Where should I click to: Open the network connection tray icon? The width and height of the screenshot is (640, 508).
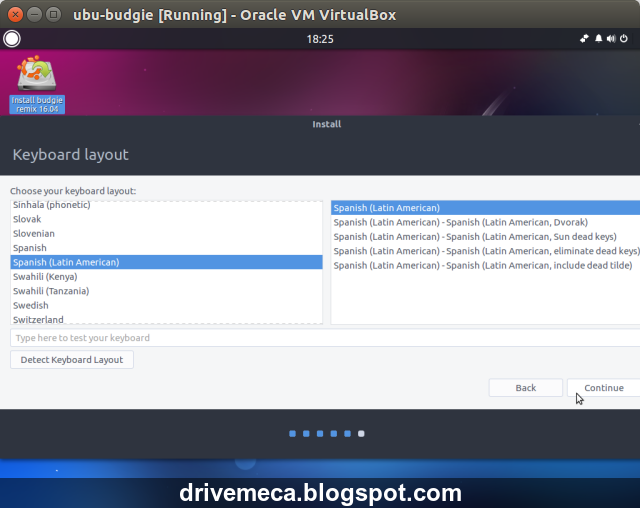click(x=584, y=39)
